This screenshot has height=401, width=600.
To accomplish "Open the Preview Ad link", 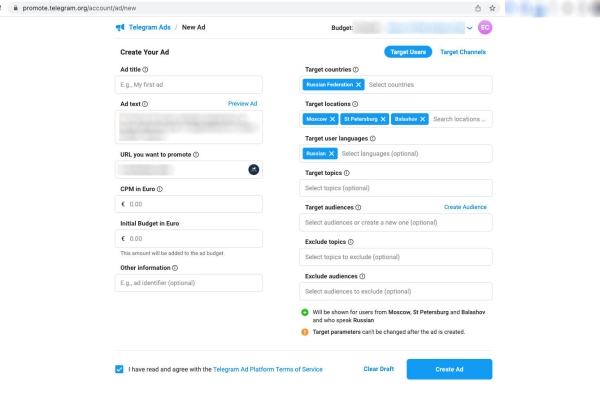I will 243,104.
